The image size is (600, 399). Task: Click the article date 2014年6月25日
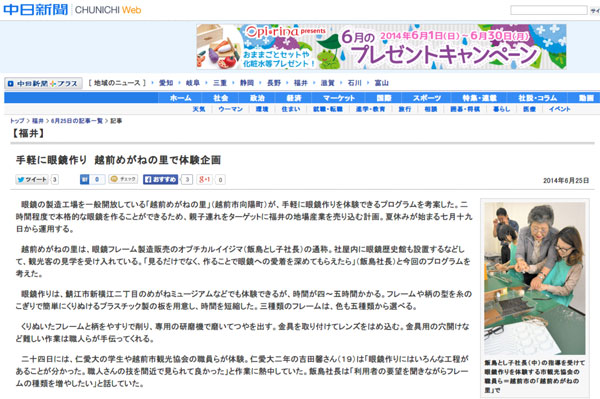(x=566, y=181)
